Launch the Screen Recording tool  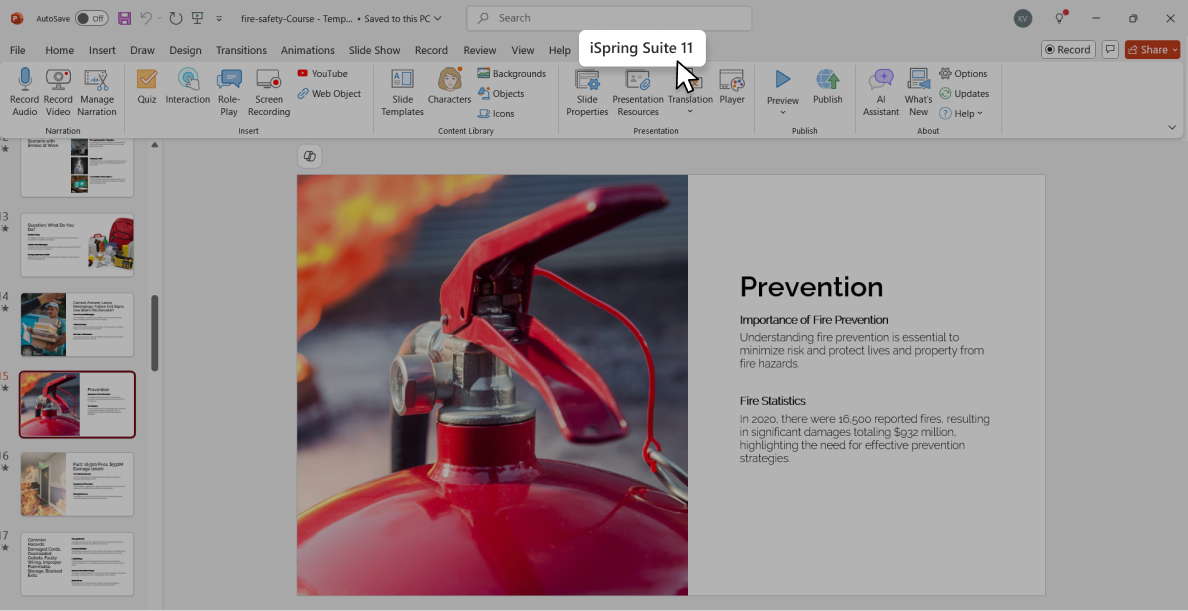point(268,80)
